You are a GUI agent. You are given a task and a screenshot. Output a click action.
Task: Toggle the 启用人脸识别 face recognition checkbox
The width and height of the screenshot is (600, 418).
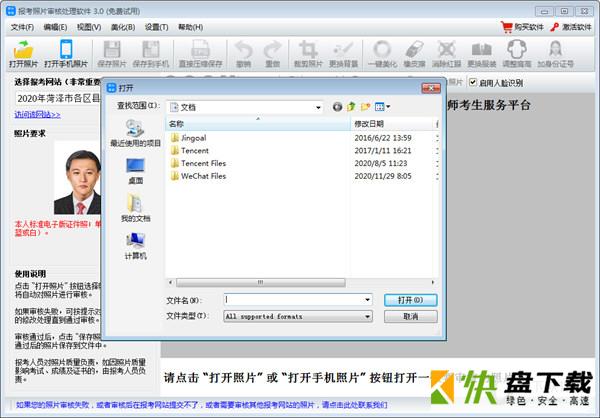click(x=473, y=82)
